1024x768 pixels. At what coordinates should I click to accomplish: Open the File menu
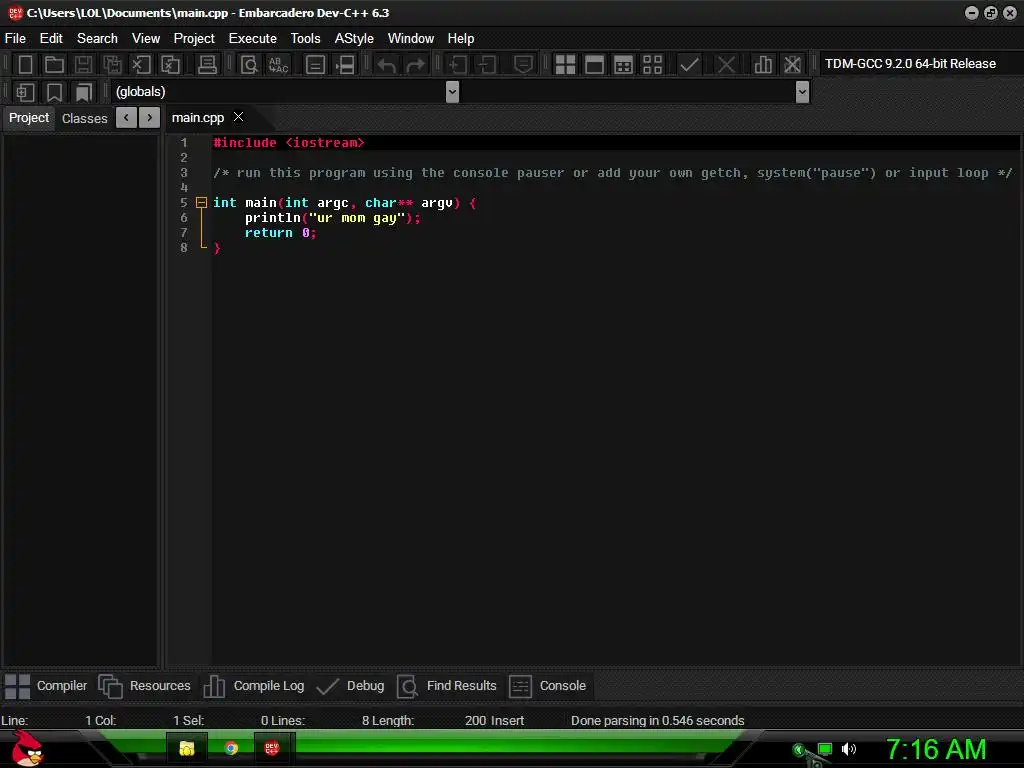pos(15,39)
